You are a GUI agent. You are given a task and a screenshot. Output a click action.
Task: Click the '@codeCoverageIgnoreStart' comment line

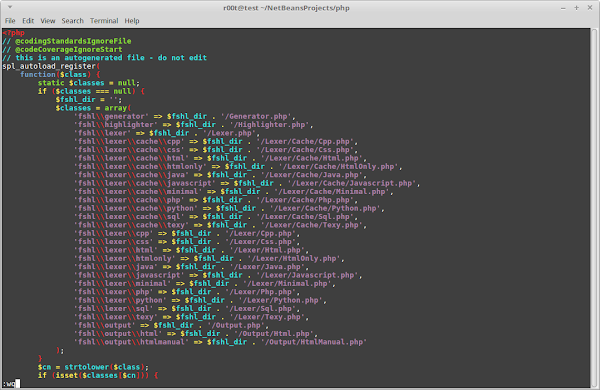click(62, 49)
